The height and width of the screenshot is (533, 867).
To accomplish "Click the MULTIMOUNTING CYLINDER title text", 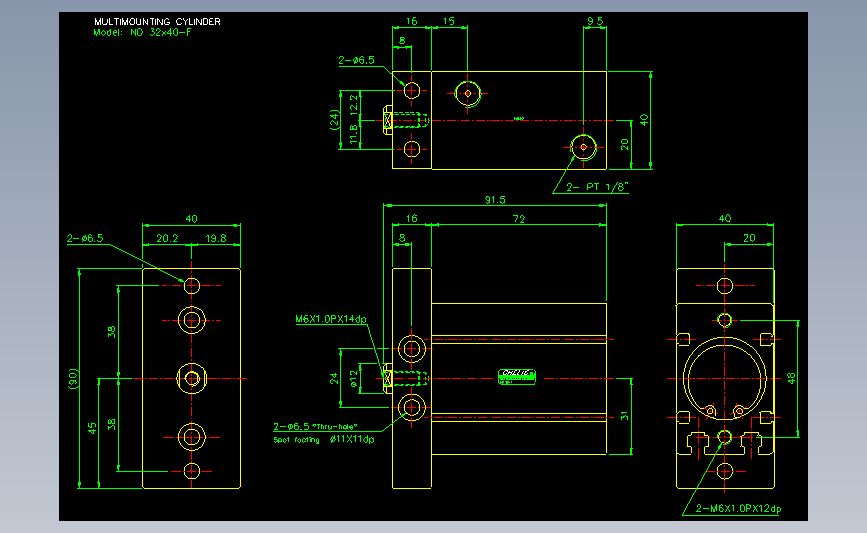I will 157,22.
